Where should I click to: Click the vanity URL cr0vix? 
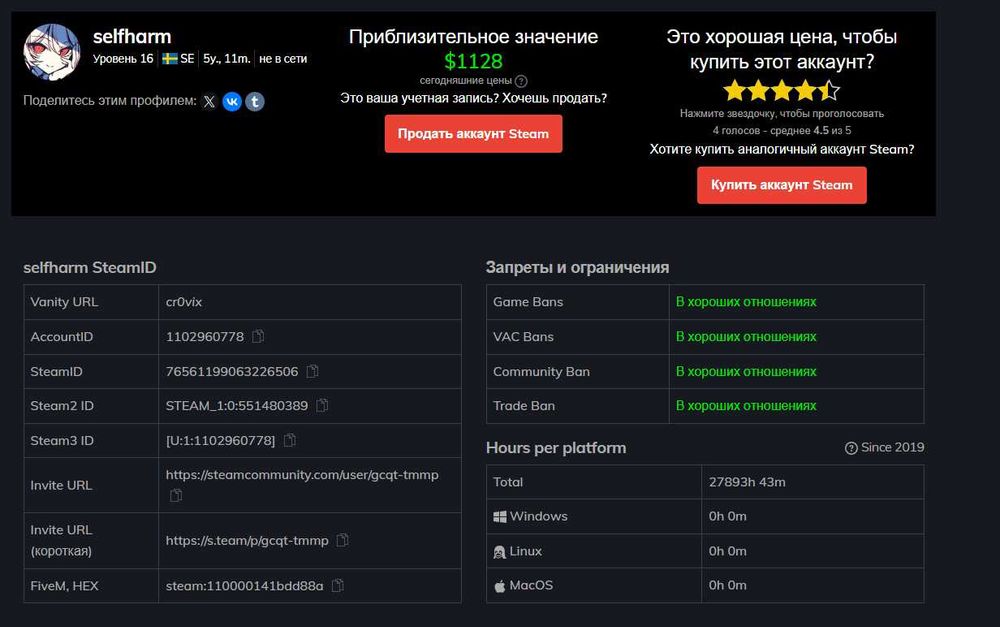pos(184,302)
